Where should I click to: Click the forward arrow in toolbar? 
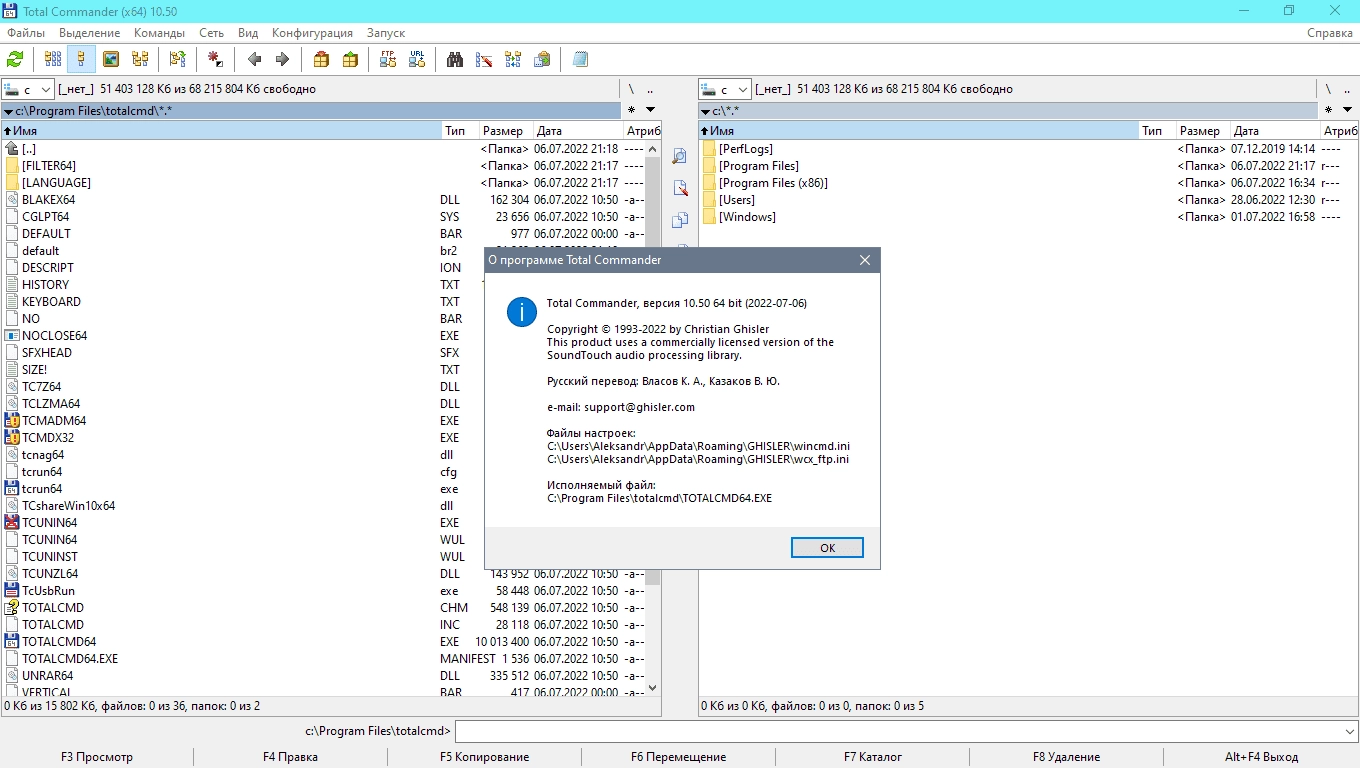(x=282, y=59)
